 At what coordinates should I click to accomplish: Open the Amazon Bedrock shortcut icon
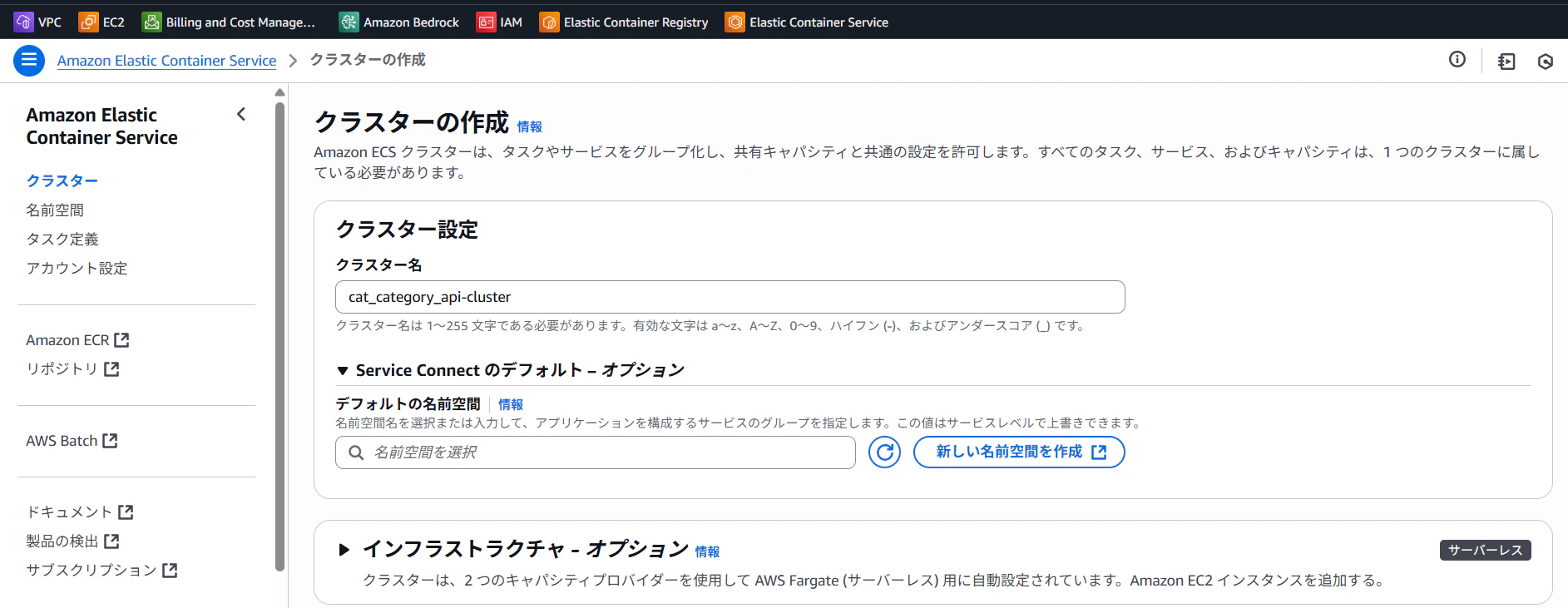349,22
